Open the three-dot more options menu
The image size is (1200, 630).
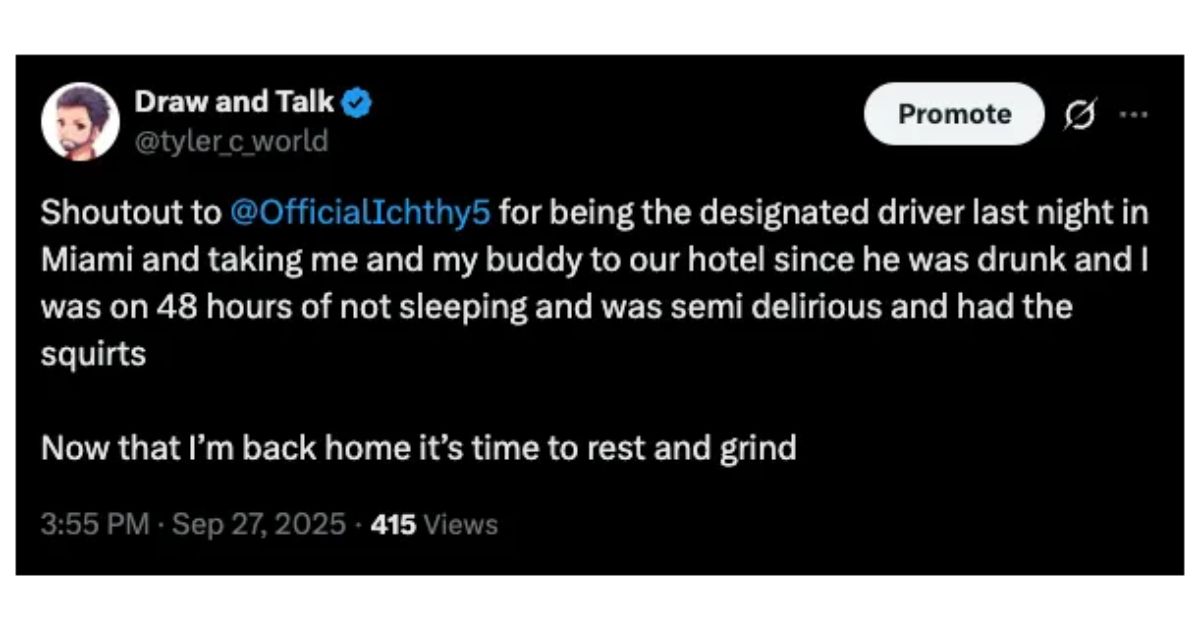pos(1133,114)
